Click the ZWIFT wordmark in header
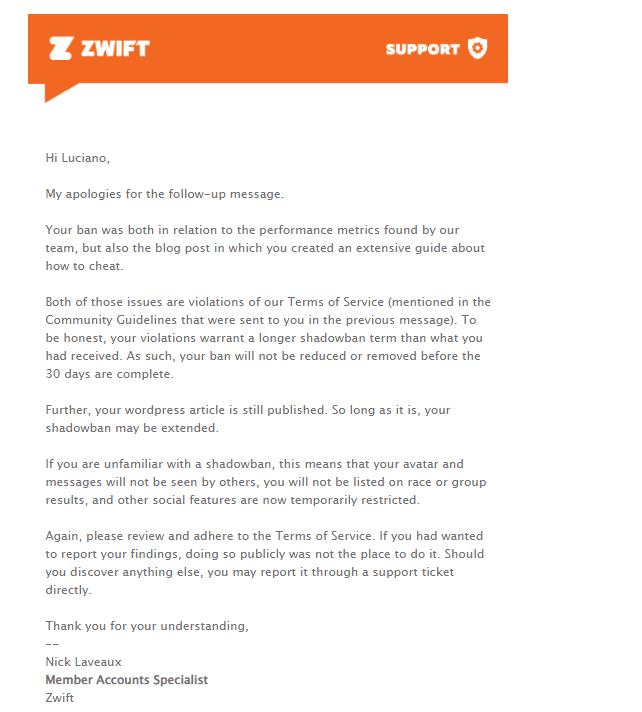 point(115,49)
